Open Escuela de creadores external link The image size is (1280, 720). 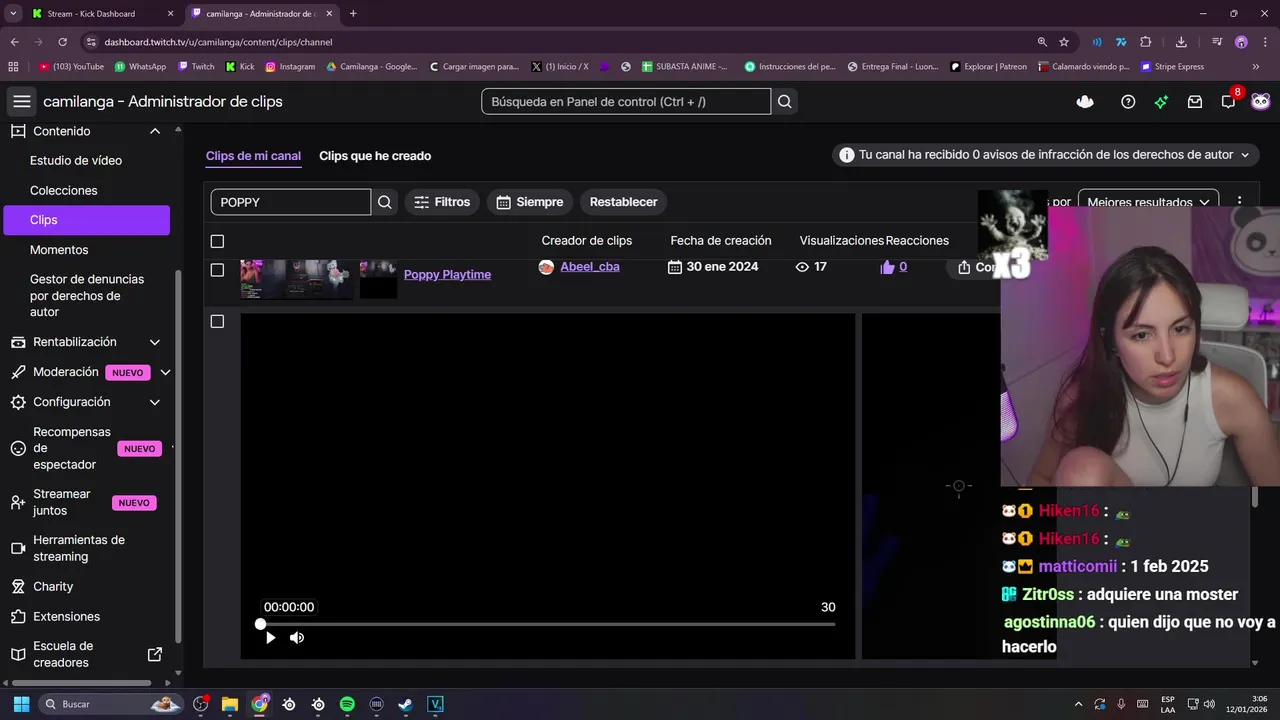click(155, 654)
